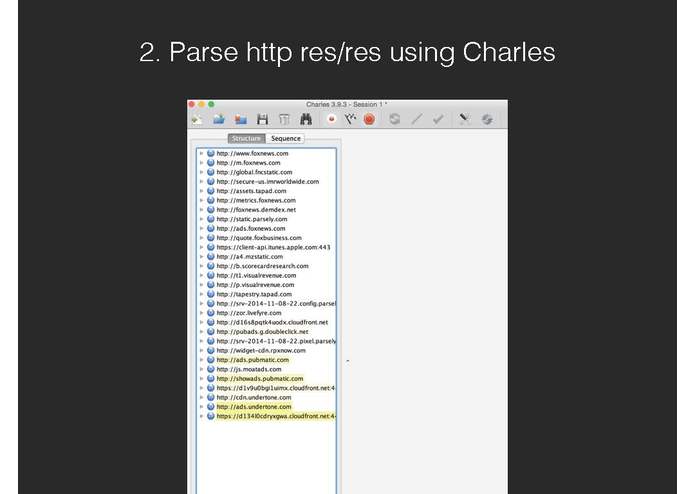Expand the static.parsely.com node
Image resolution: width=695 pixels, height=494 pixels.
[x=202, y=219]
